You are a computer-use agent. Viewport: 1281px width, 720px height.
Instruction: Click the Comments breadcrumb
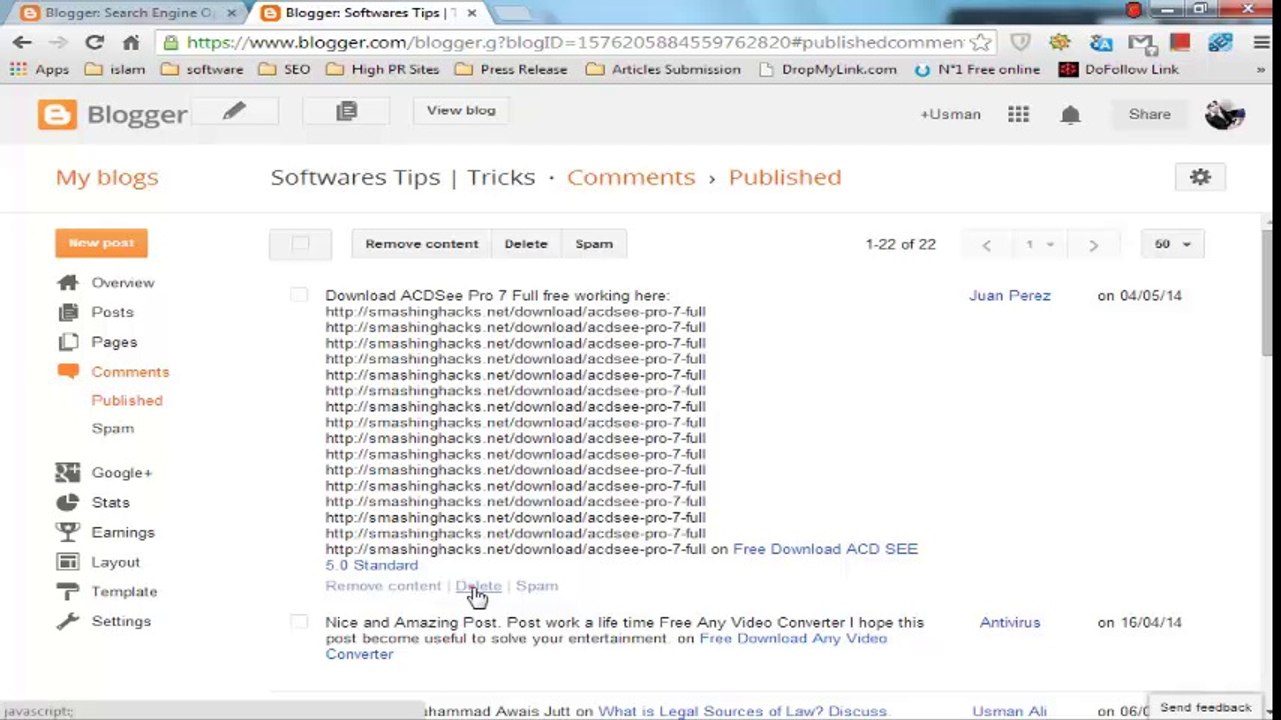(x=631, y=177)
